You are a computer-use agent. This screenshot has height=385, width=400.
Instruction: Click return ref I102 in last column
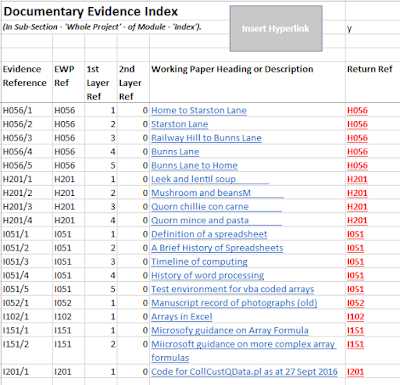355,317
